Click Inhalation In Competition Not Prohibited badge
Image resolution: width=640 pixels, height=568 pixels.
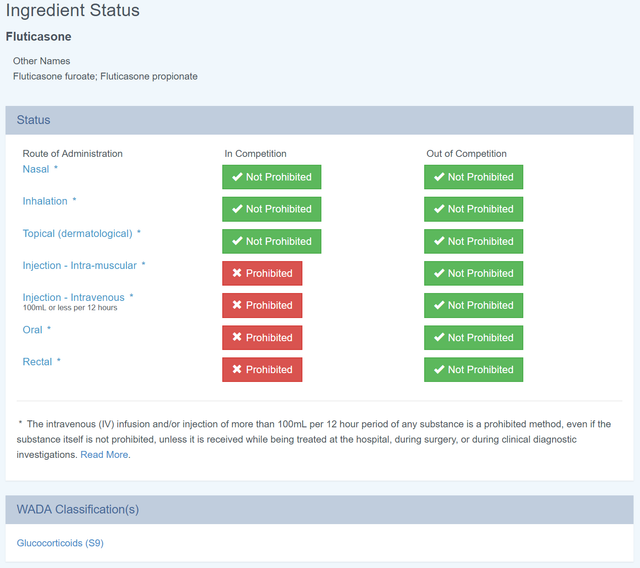pos(272,209)
